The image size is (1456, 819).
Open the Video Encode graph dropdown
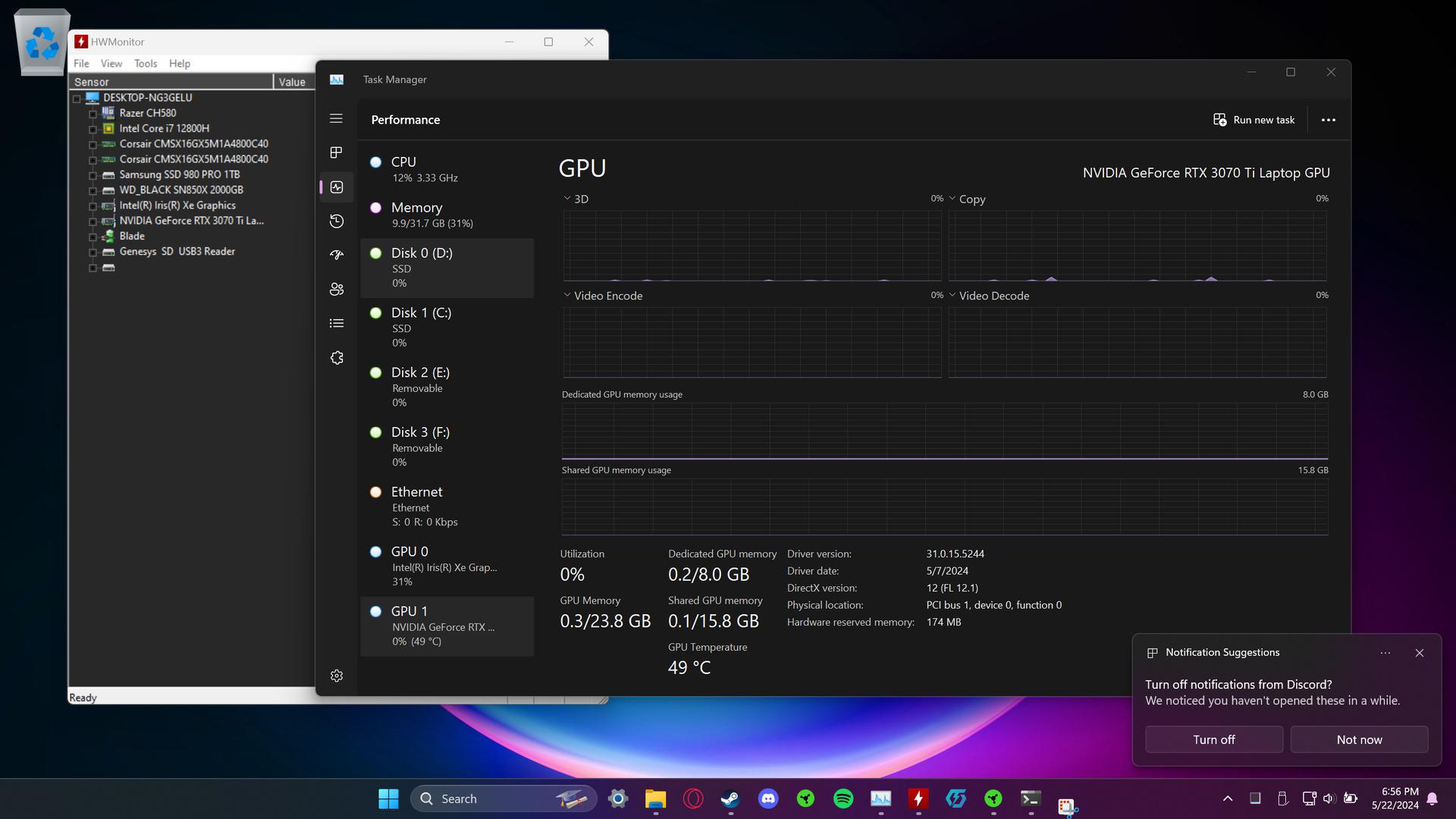[566, 295]
